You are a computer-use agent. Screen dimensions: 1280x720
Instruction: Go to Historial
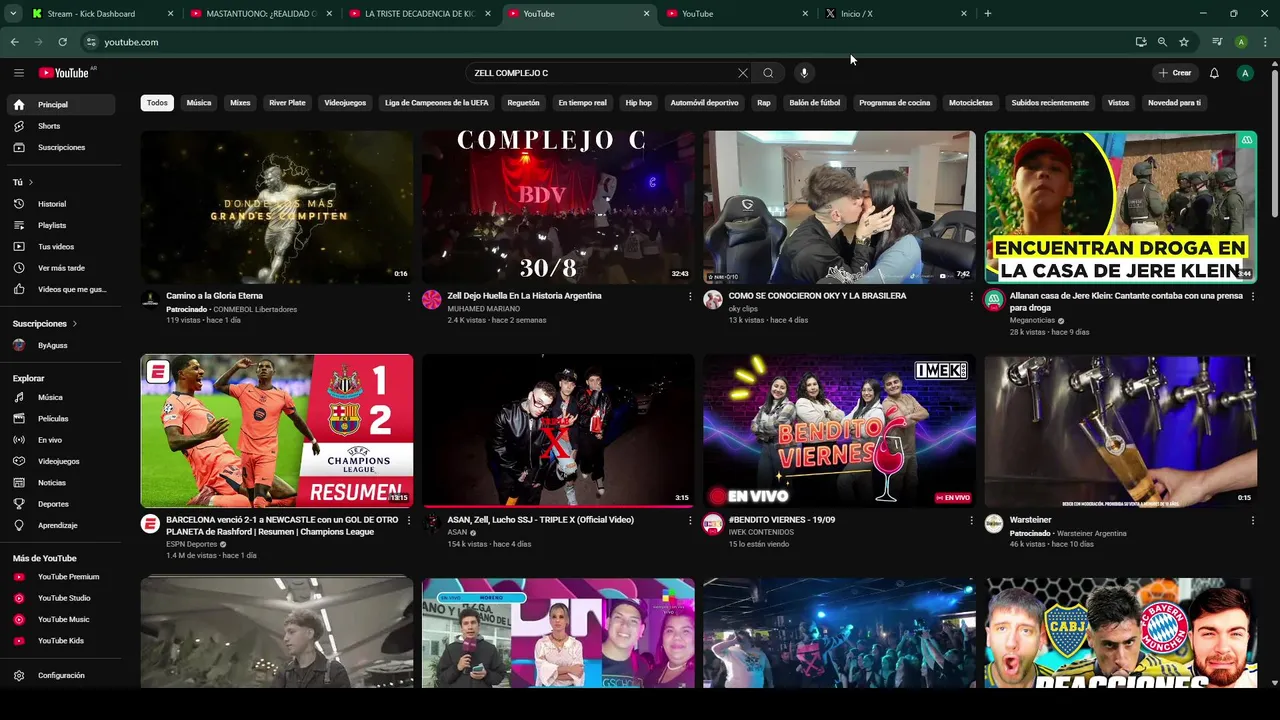pos(60,204)
